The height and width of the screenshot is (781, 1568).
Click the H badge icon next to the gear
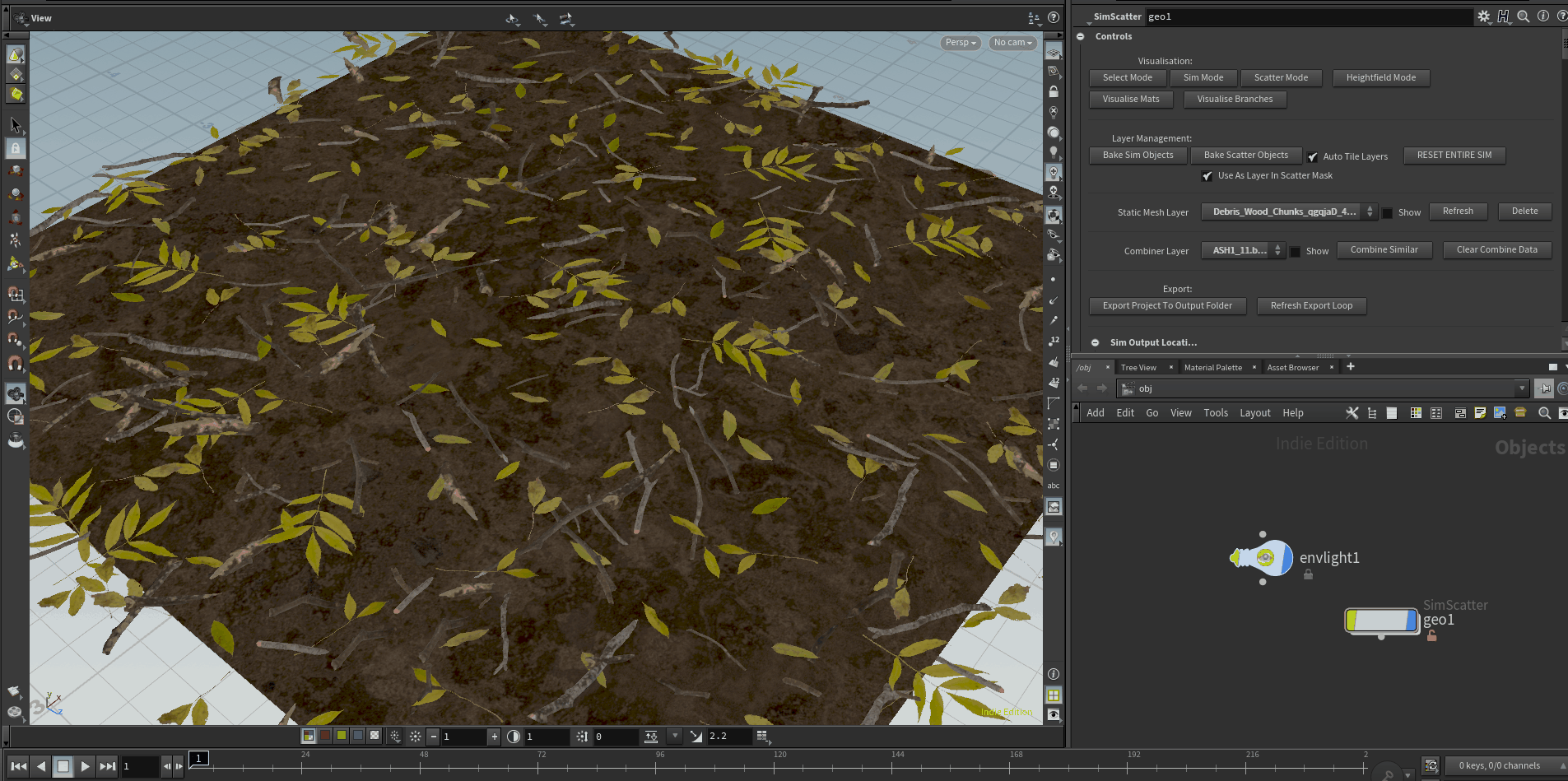coord(1504,16)
